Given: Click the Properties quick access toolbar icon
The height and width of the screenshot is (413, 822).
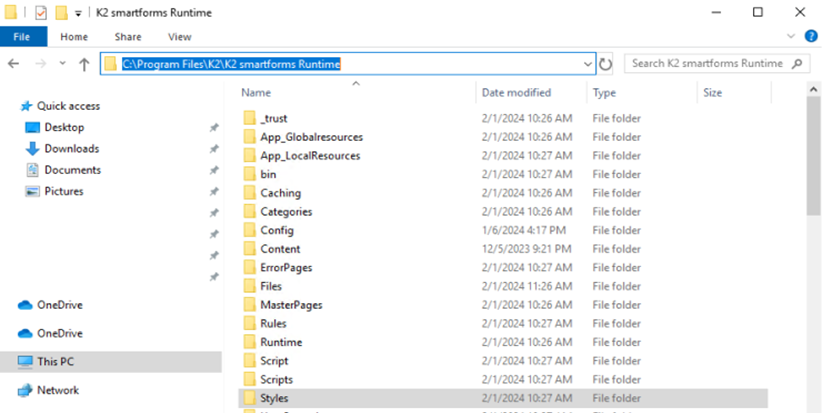Looking at the screenshot, I should point(41,13).
